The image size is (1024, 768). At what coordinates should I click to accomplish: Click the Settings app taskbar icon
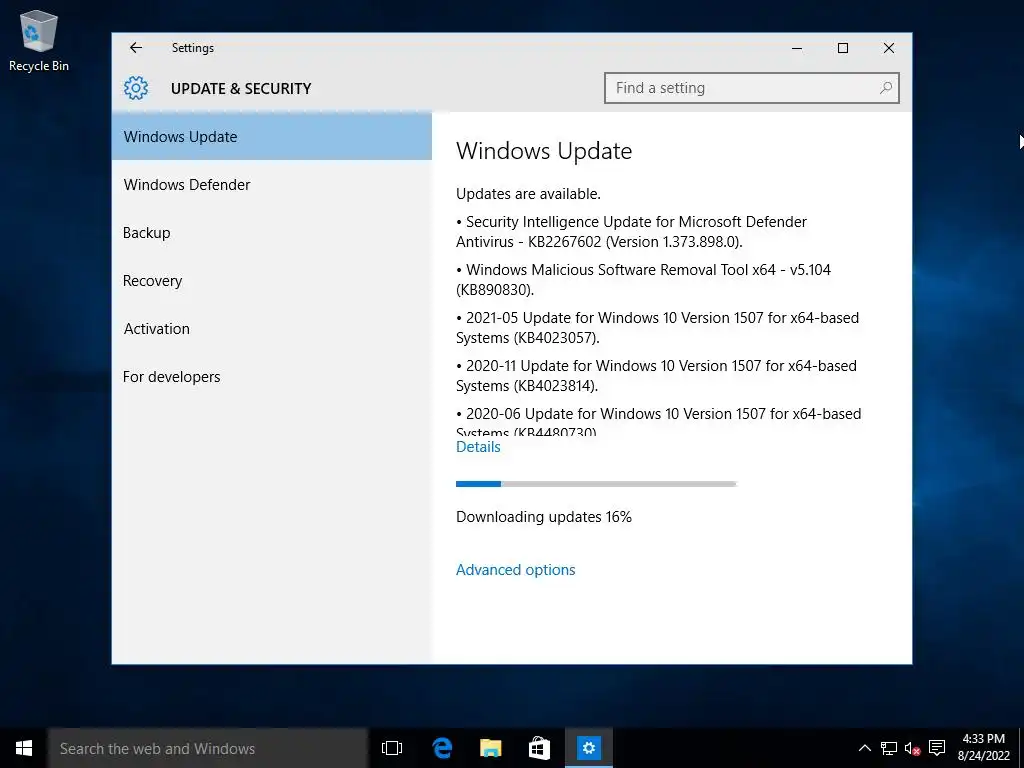click(588, 748)
